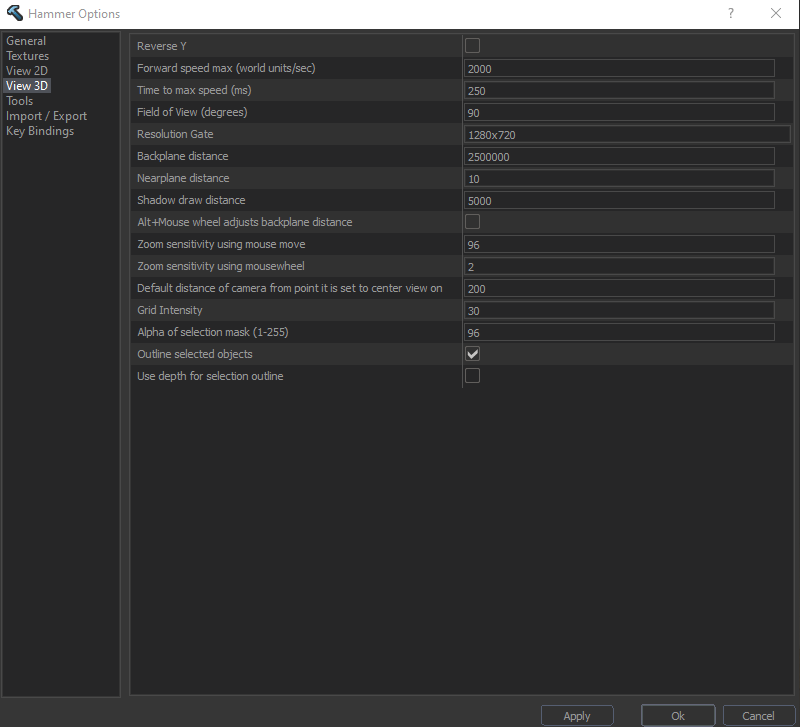Select the View 2D category
The width and height of the screenshot is (800, 727).
tap(27, 70)
